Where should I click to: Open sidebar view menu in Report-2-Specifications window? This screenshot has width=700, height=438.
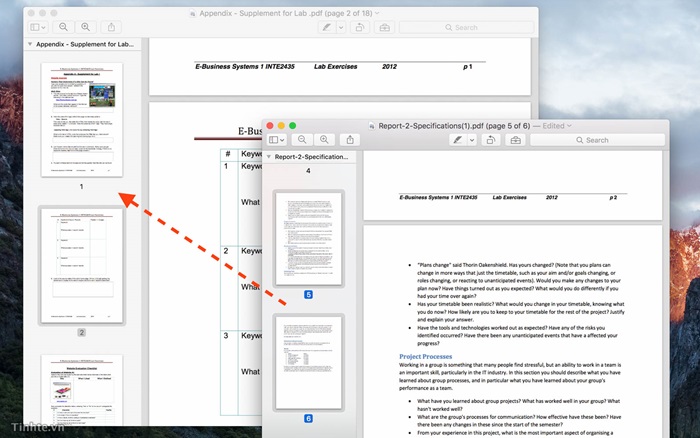276,140
